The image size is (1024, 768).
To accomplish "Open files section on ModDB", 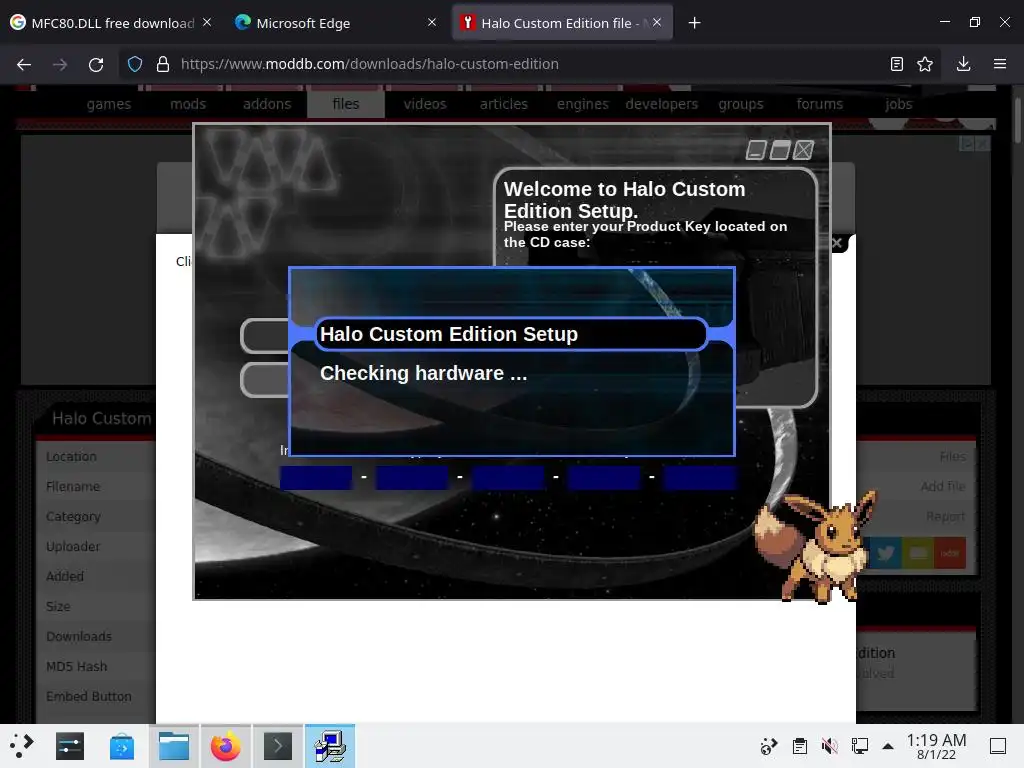I will (x=345, y=104).
